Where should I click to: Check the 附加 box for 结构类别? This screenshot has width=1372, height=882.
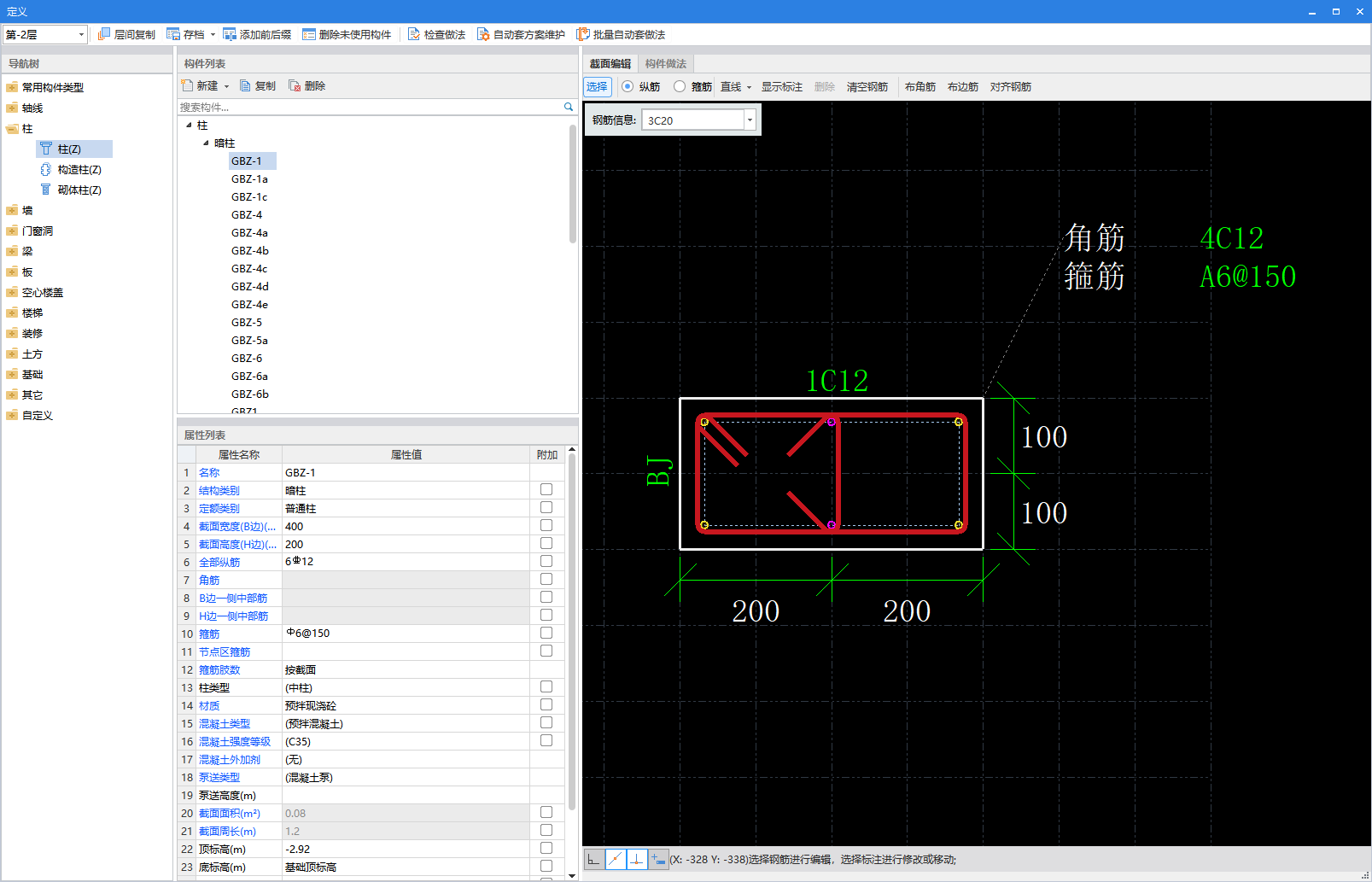[x=546, y=489]
